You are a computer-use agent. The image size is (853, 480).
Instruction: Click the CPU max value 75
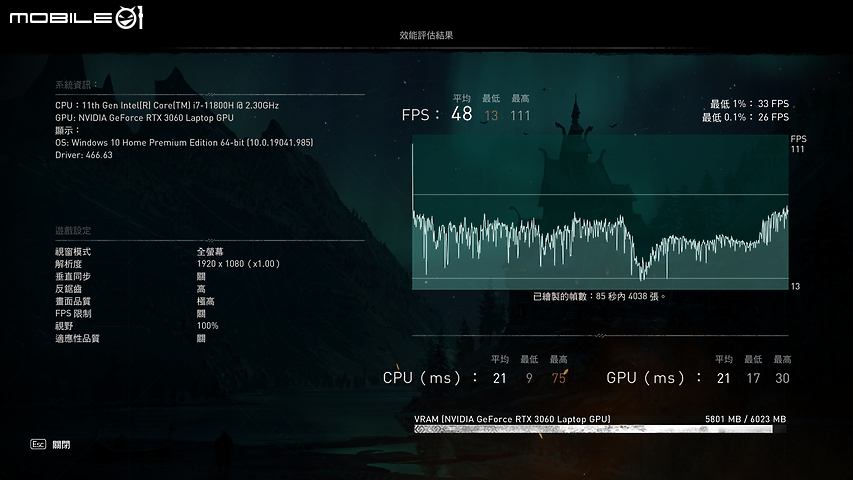pos(559,378)
